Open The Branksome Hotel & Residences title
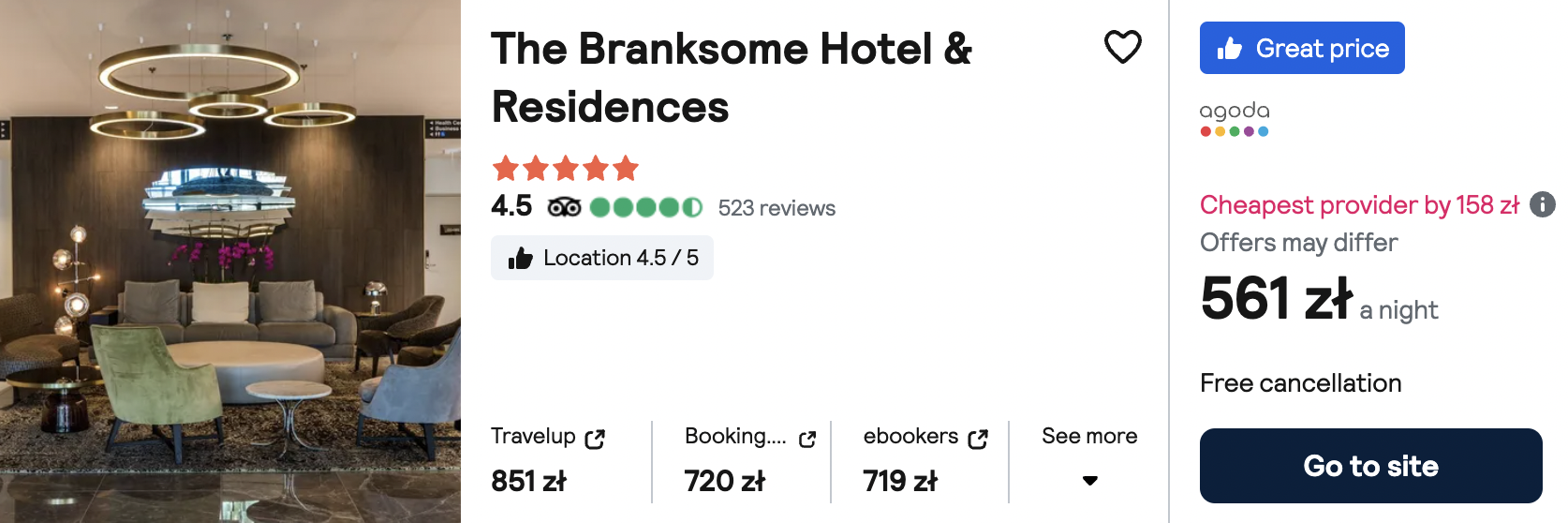Screen dimensions: 1568x523 (732, 78)
